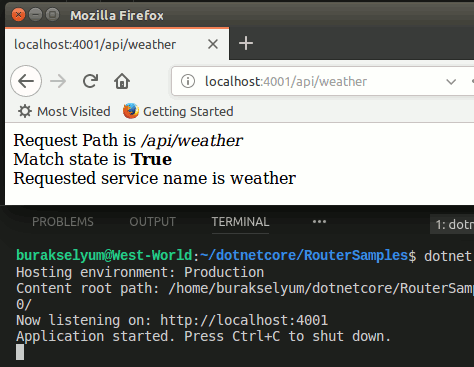474x367 pixels.
Task: Open site information icon in address bar
Action: (188, 81)
